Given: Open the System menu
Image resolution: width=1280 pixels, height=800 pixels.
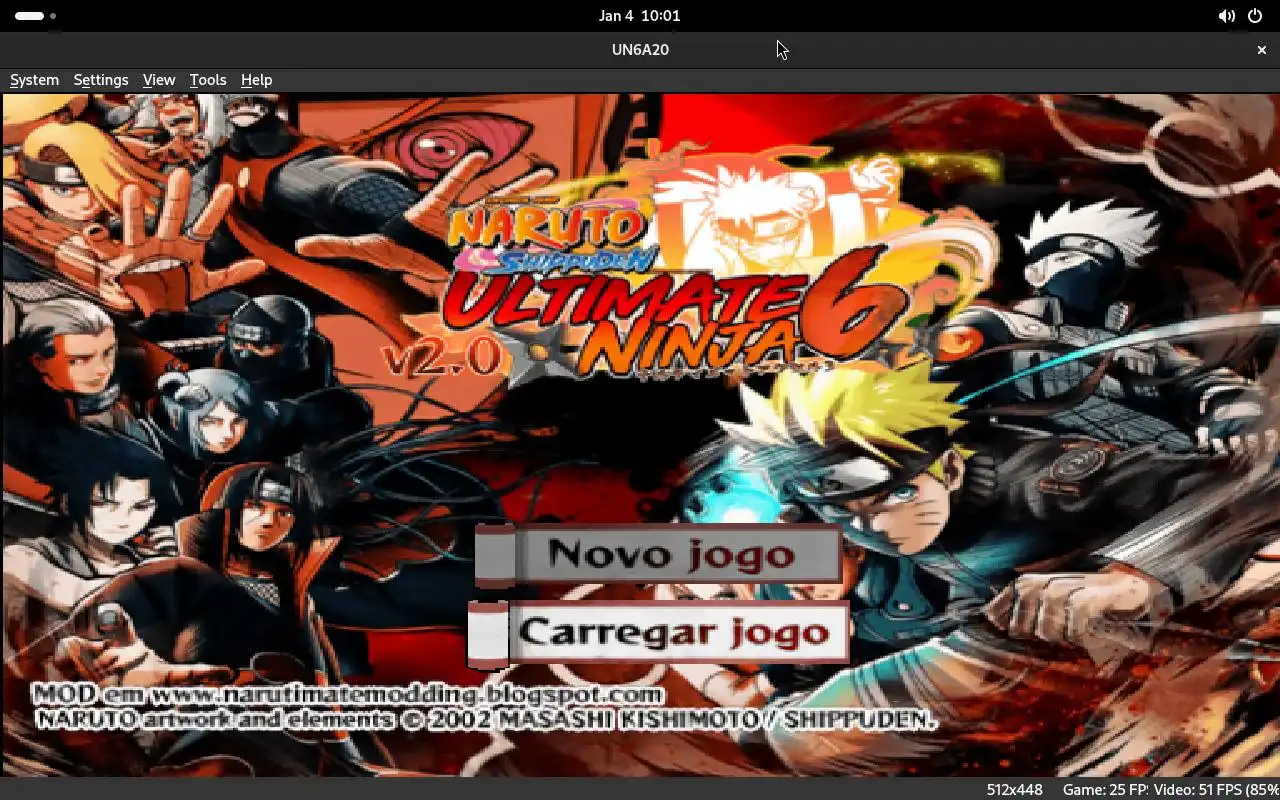Looking at the screenshot, I should [34, 80].
